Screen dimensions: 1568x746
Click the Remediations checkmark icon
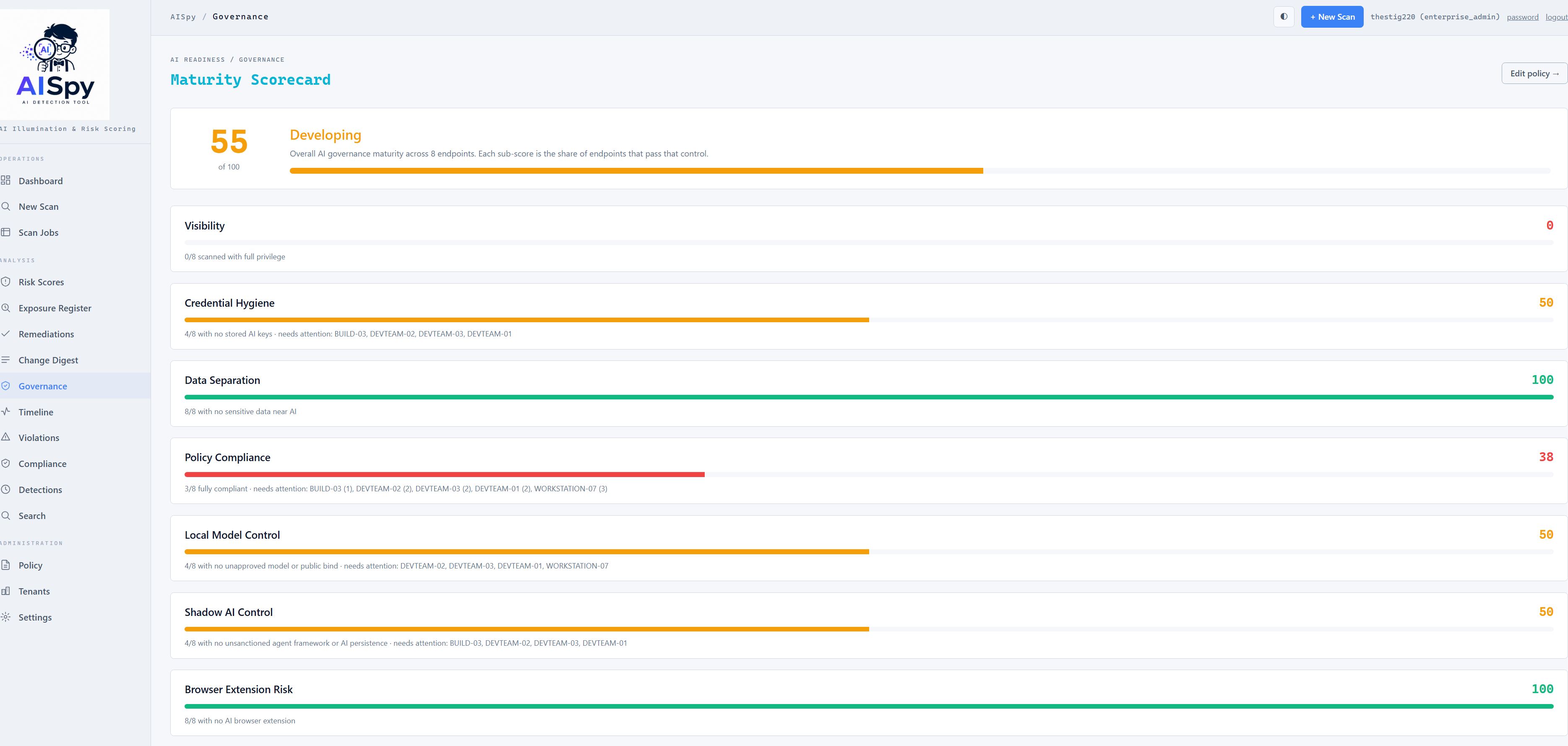coord(5,334)
